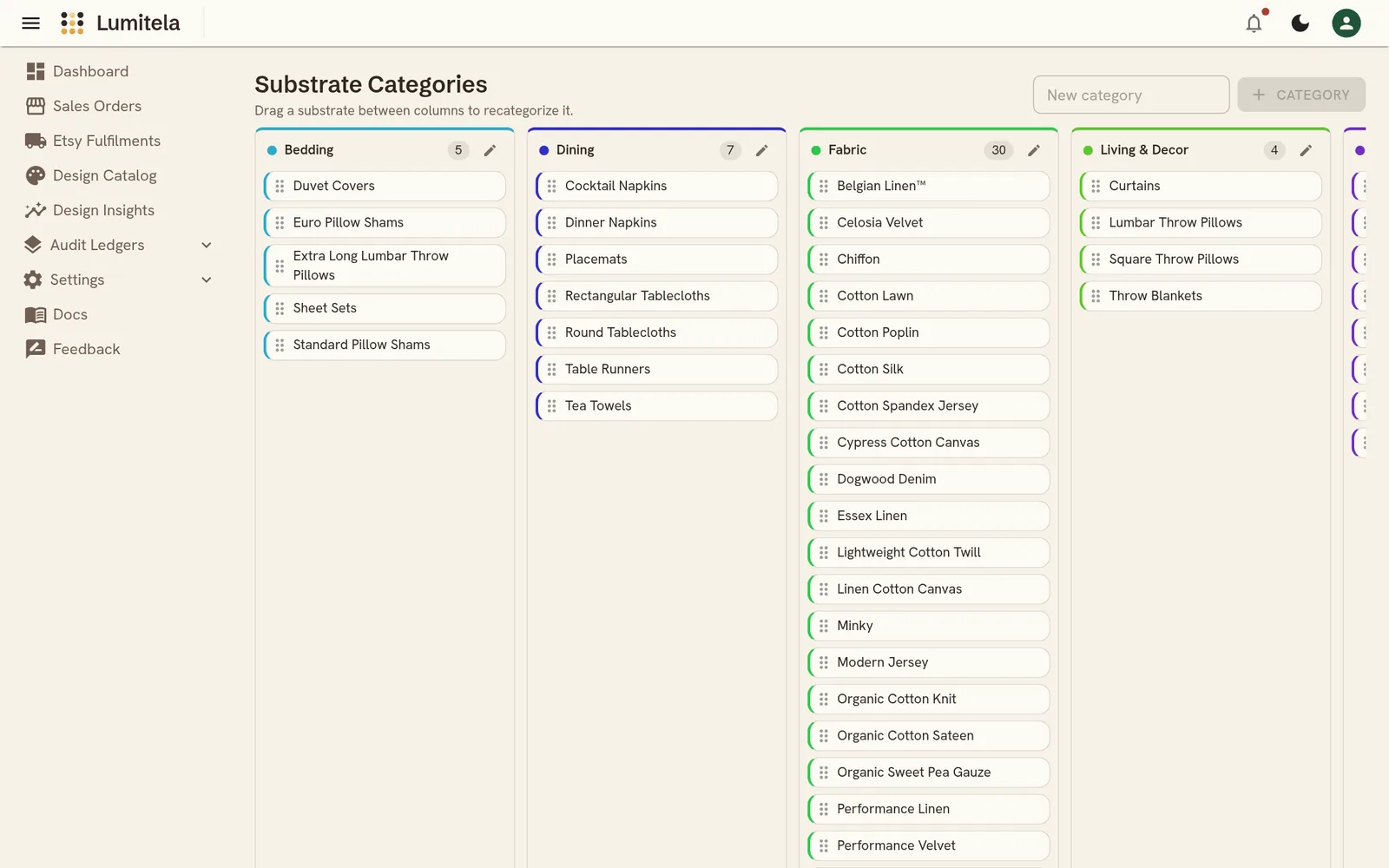This screenshot has height=868, width=1389.
Task: Grab the Duvet Covers drag handle
Action: click(x=280, y=186)
